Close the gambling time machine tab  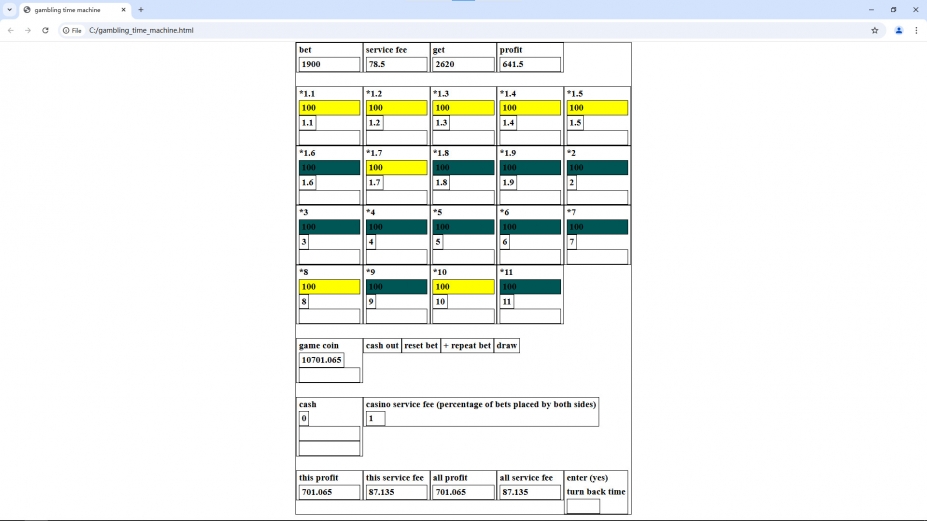coord(124,9)
